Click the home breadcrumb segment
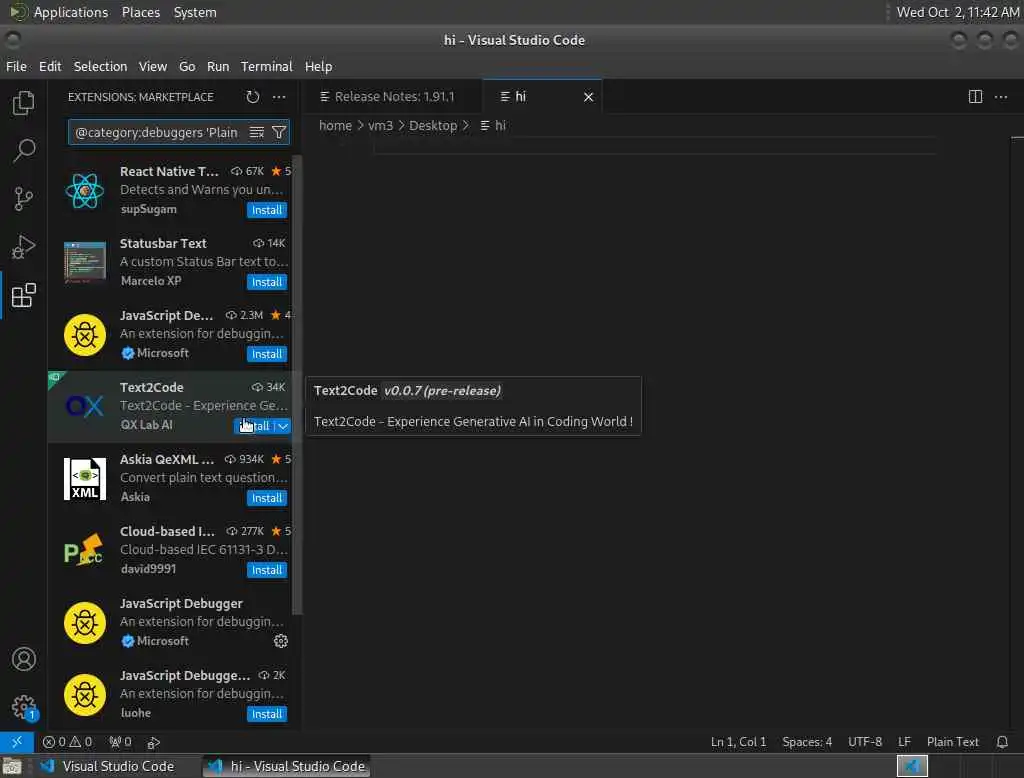 click(x=335, y=125)
